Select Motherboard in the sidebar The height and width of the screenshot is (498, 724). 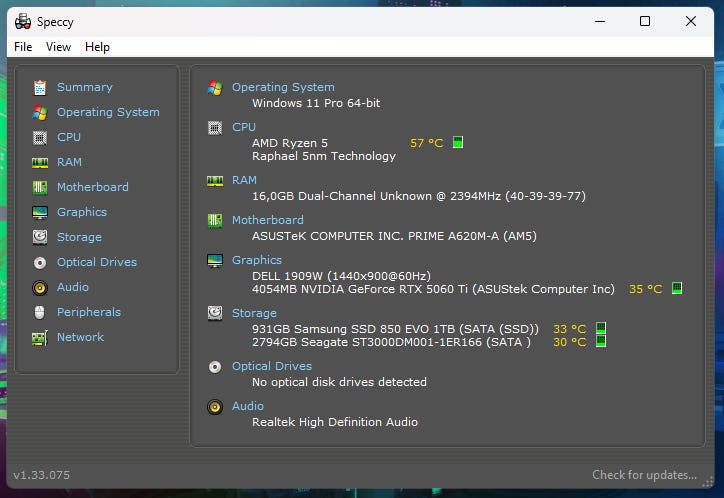point(93,187)
